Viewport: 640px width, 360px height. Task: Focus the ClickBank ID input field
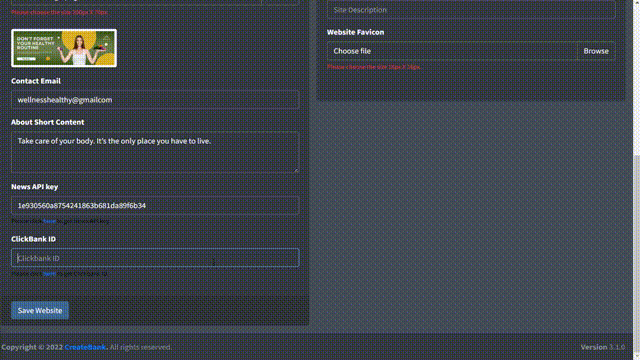[x=155, y=258]
